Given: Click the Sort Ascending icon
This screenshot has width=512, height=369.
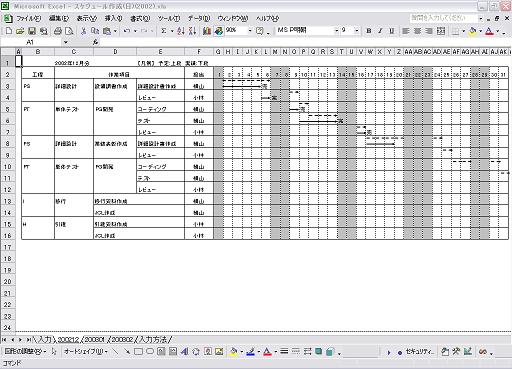Looking at the screenshot, I should click(x=181, y=31).
